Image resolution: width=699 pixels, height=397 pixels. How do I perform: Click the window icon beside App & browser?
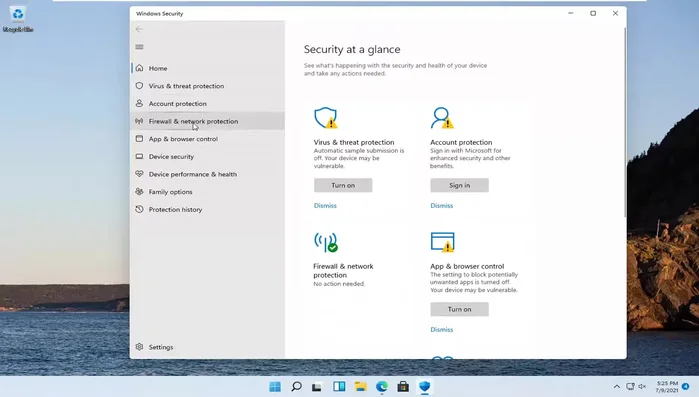click(139, 139)
